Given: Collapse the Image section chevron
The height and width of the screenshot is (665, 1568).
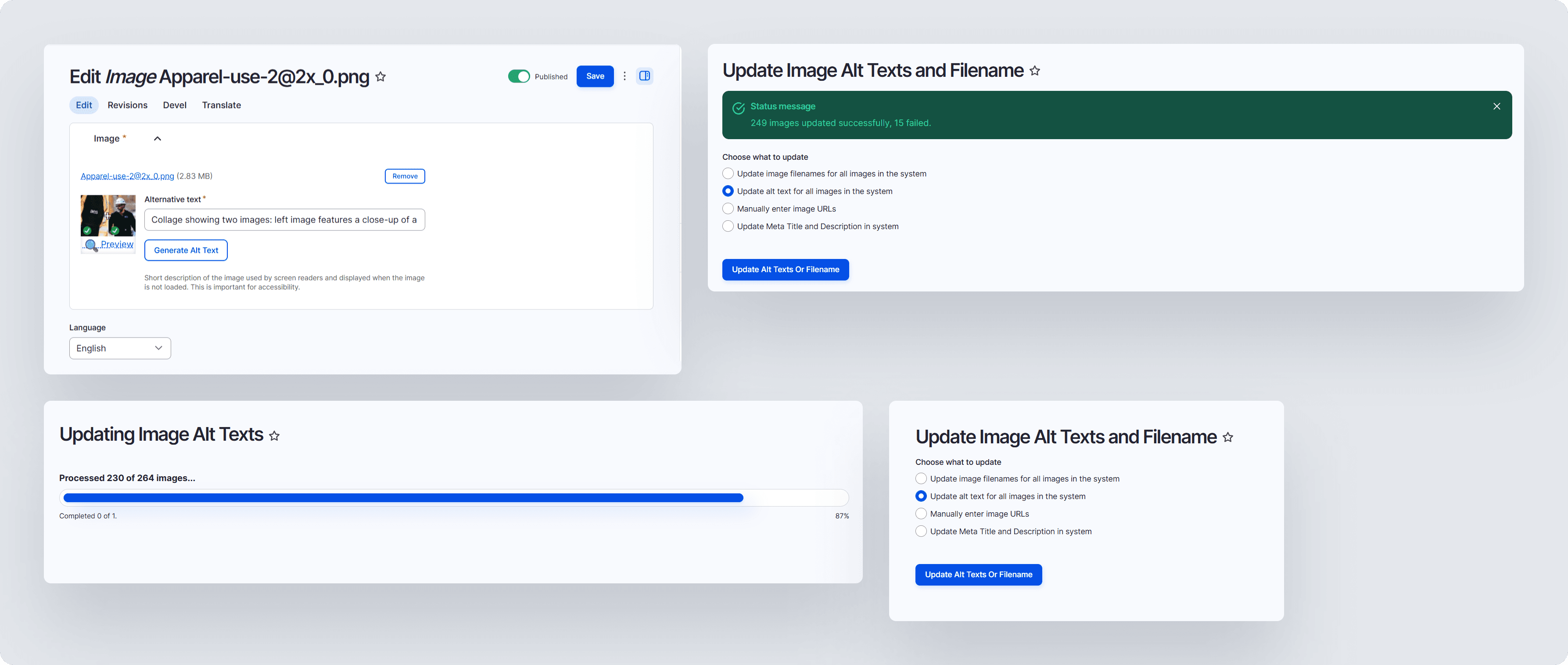Looking at the screenshot, I should pyautogui.click(x=158, y=139).
